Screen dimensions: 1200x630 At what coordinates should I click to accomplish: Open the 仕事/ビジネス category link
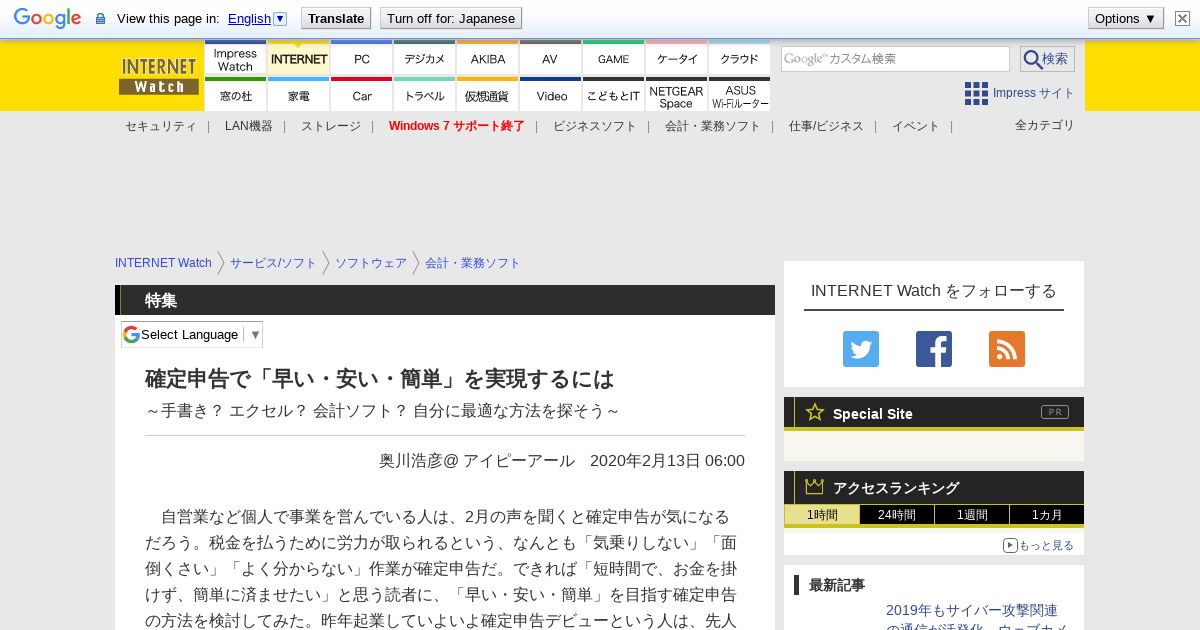pos(826,126)
